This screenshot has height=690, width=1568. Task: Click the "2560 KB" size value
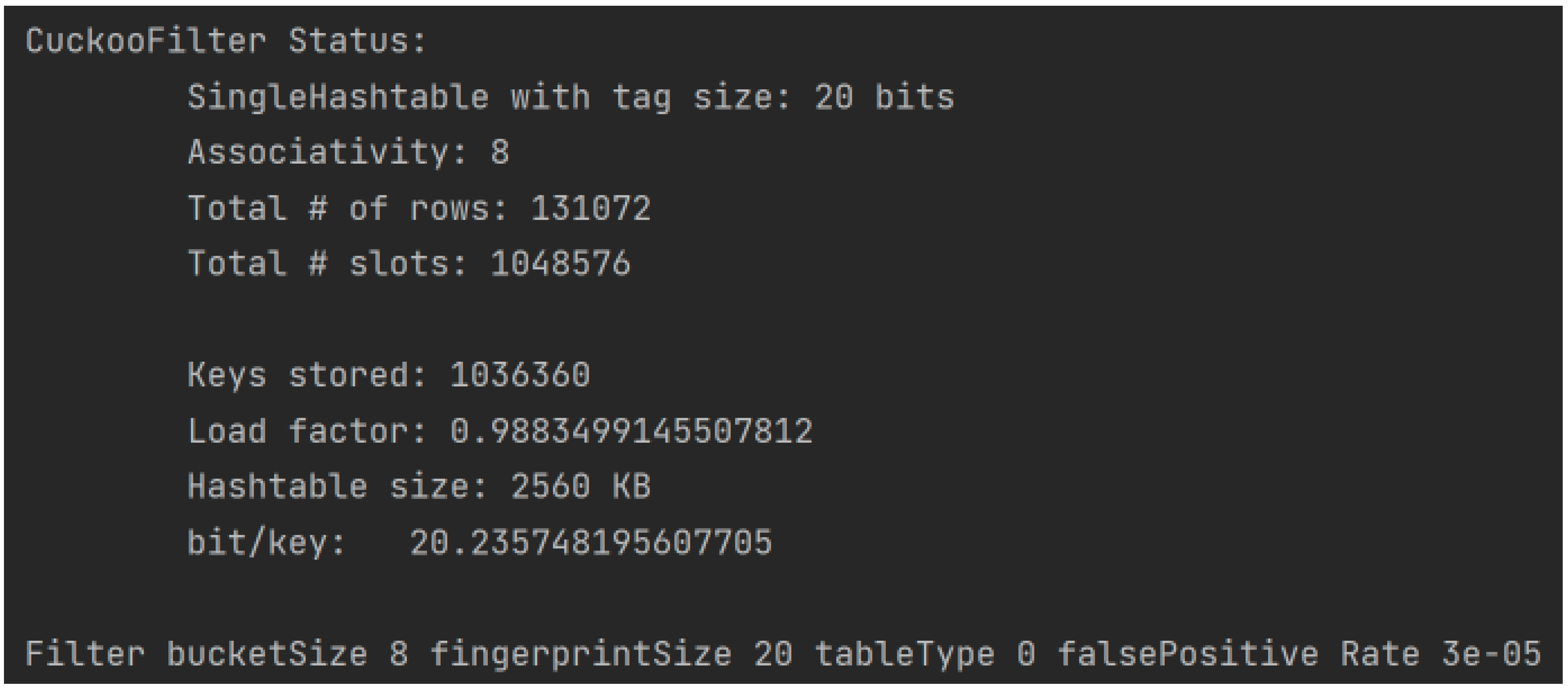[x=580, y=487]
